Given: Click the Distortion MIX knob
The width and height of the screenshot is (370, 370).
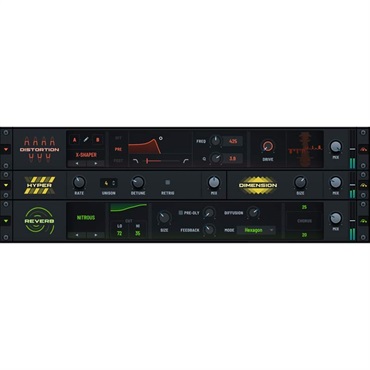Looking at the screenshot, I should (x=336, y=146).
